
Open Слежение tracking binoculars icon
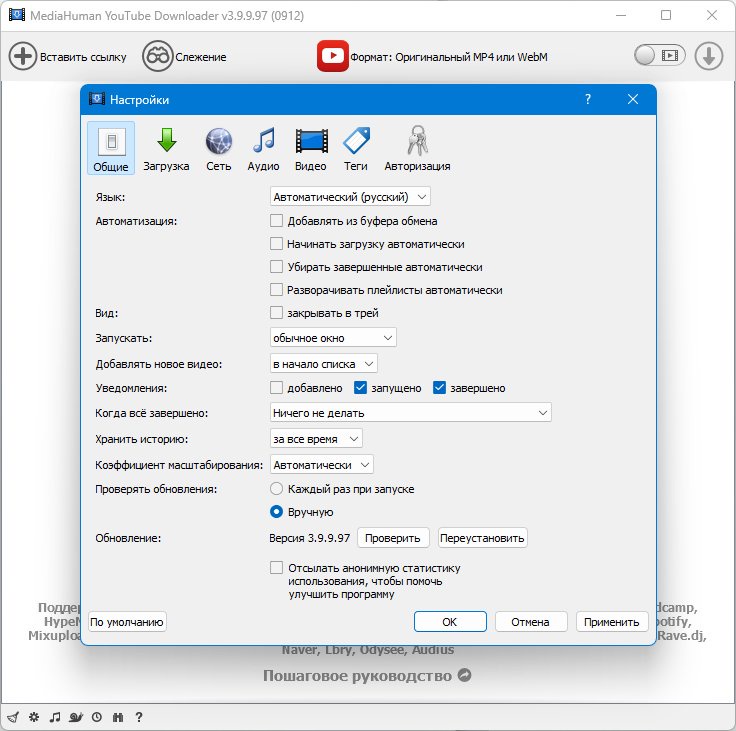click(x=157, y=56)
